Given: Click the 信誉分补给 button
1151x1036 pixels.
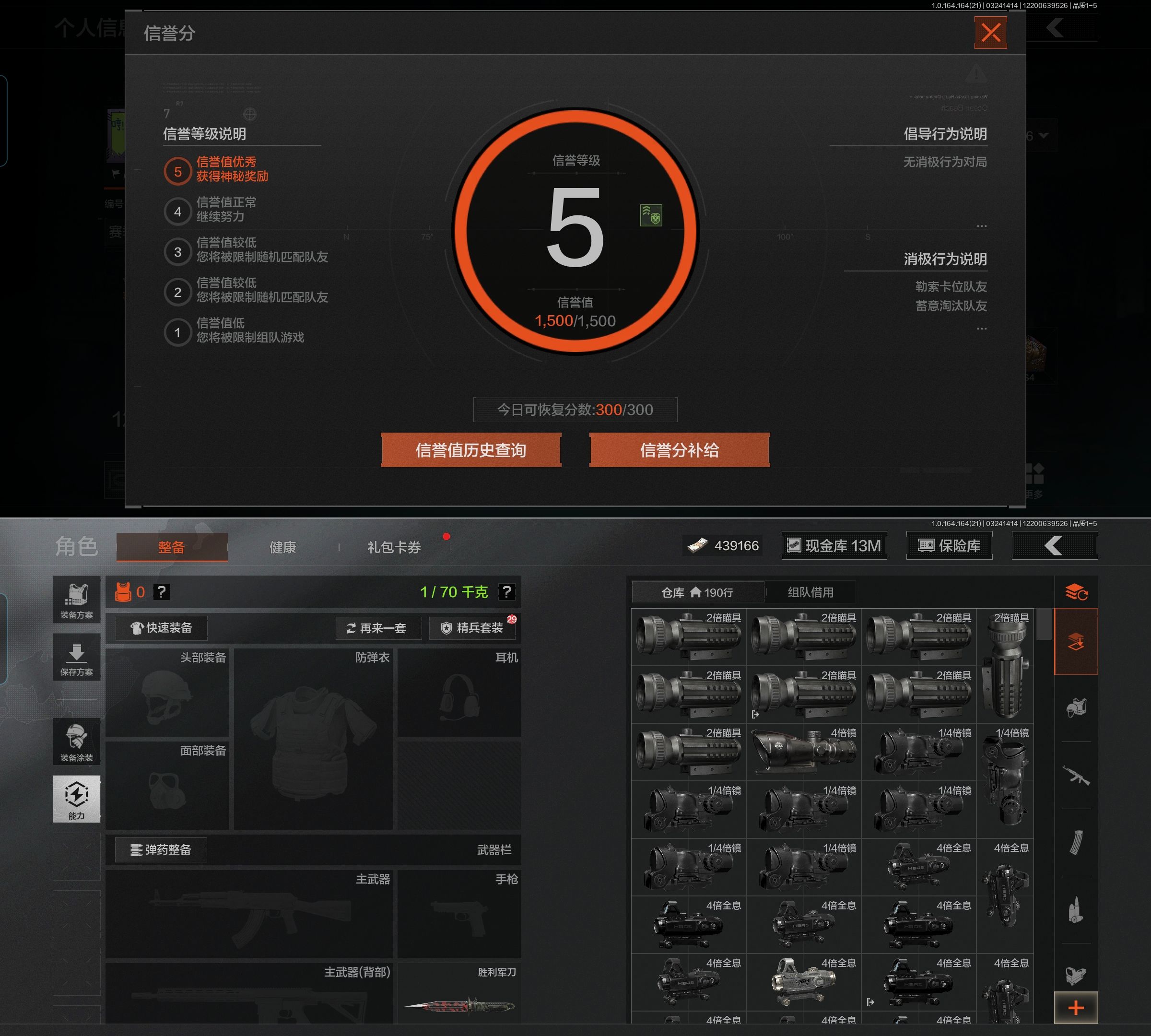Looking at the screenshot, I should click(x=679, y=450).
